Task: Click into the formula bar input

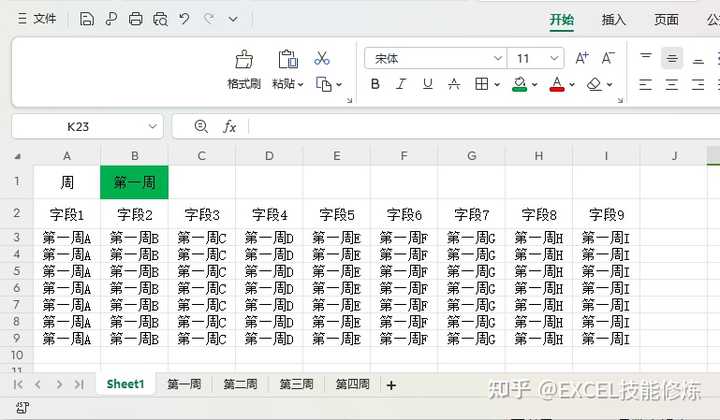Action: tap(482, 126)
